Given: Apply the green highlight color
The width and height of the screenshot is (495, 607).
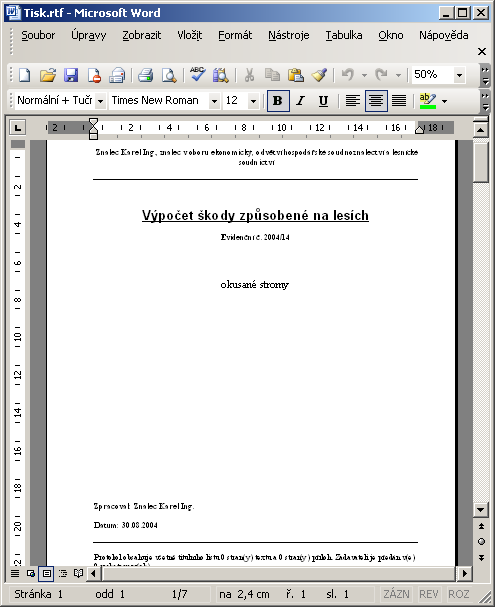Looking at the screenshot, I should click(428, 101).
